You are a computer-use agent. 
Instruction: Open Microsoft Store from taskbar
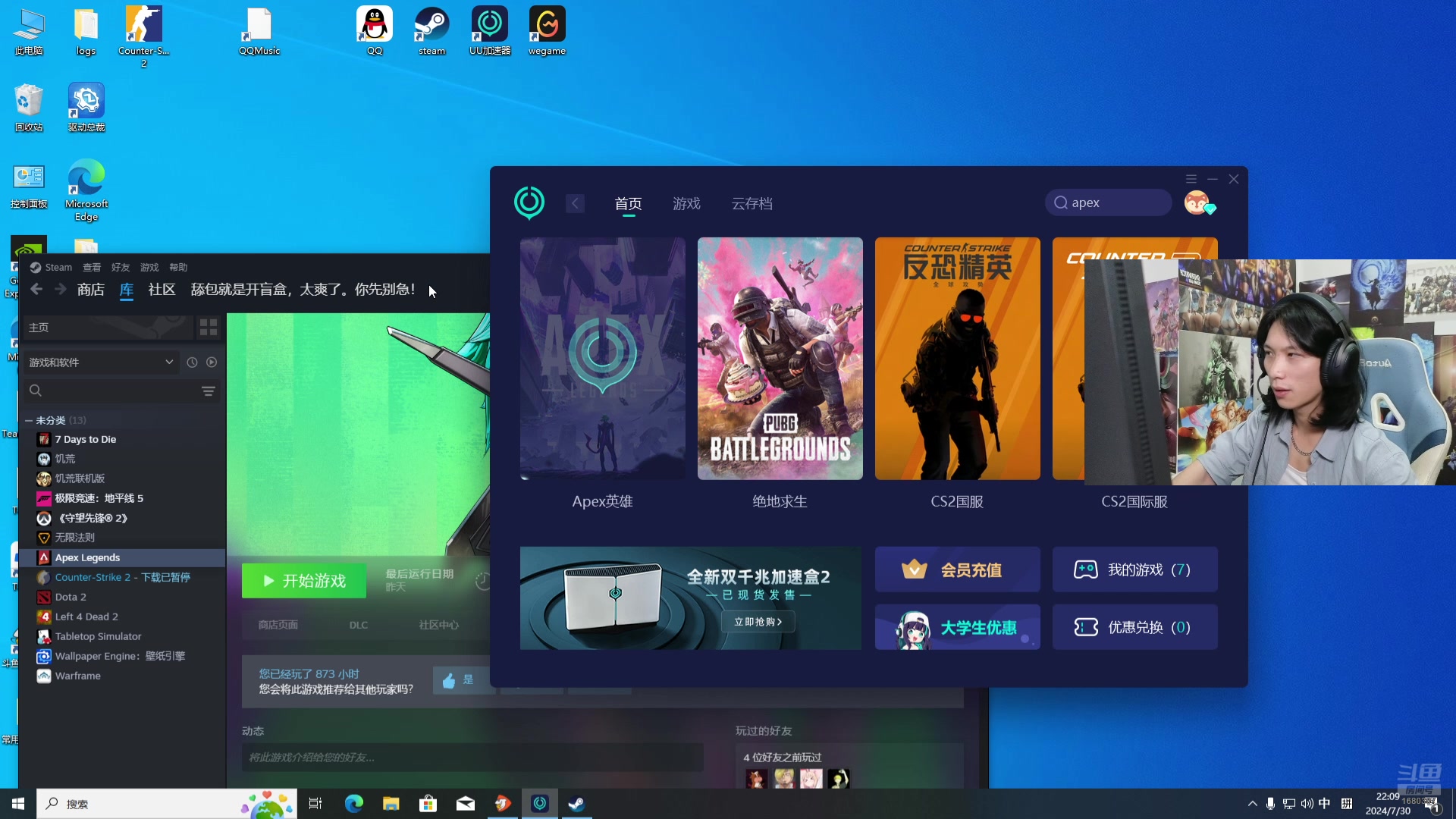(428, 804)
